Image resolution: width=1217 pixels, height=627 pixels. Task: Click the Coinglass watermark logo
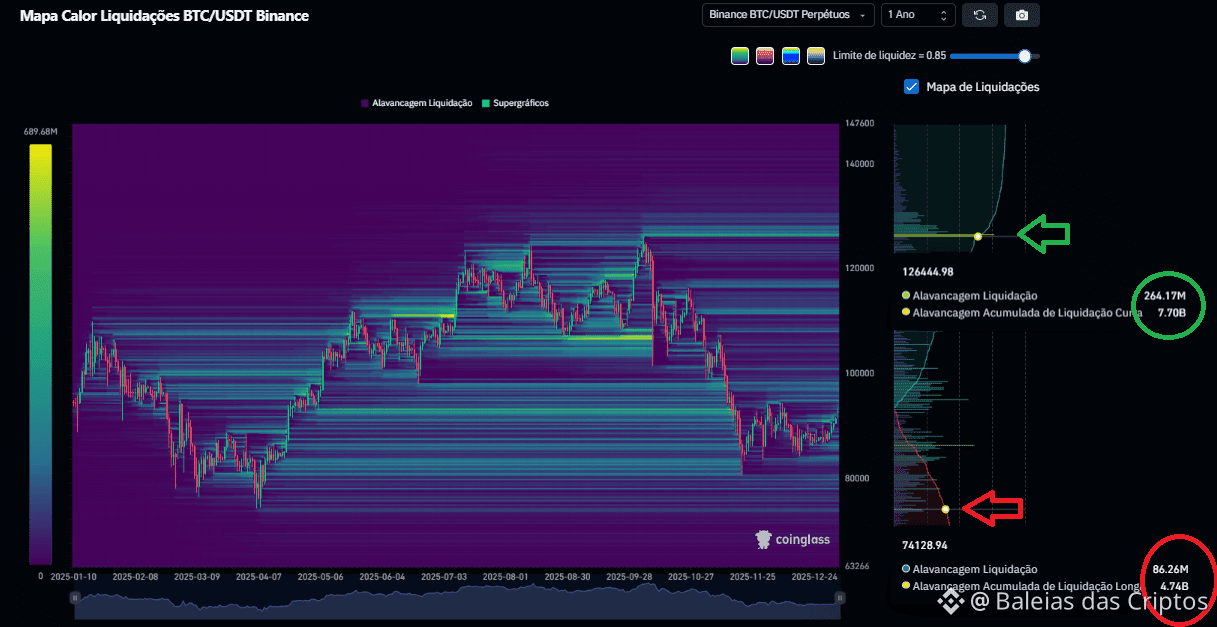[x=793, y=540]
